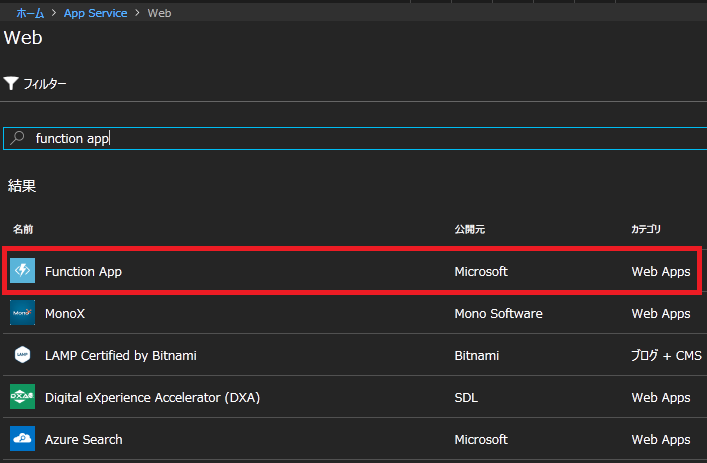Click SDL publisher cell
This screenshot has height=463, width=707.
[x=466, y=398]
